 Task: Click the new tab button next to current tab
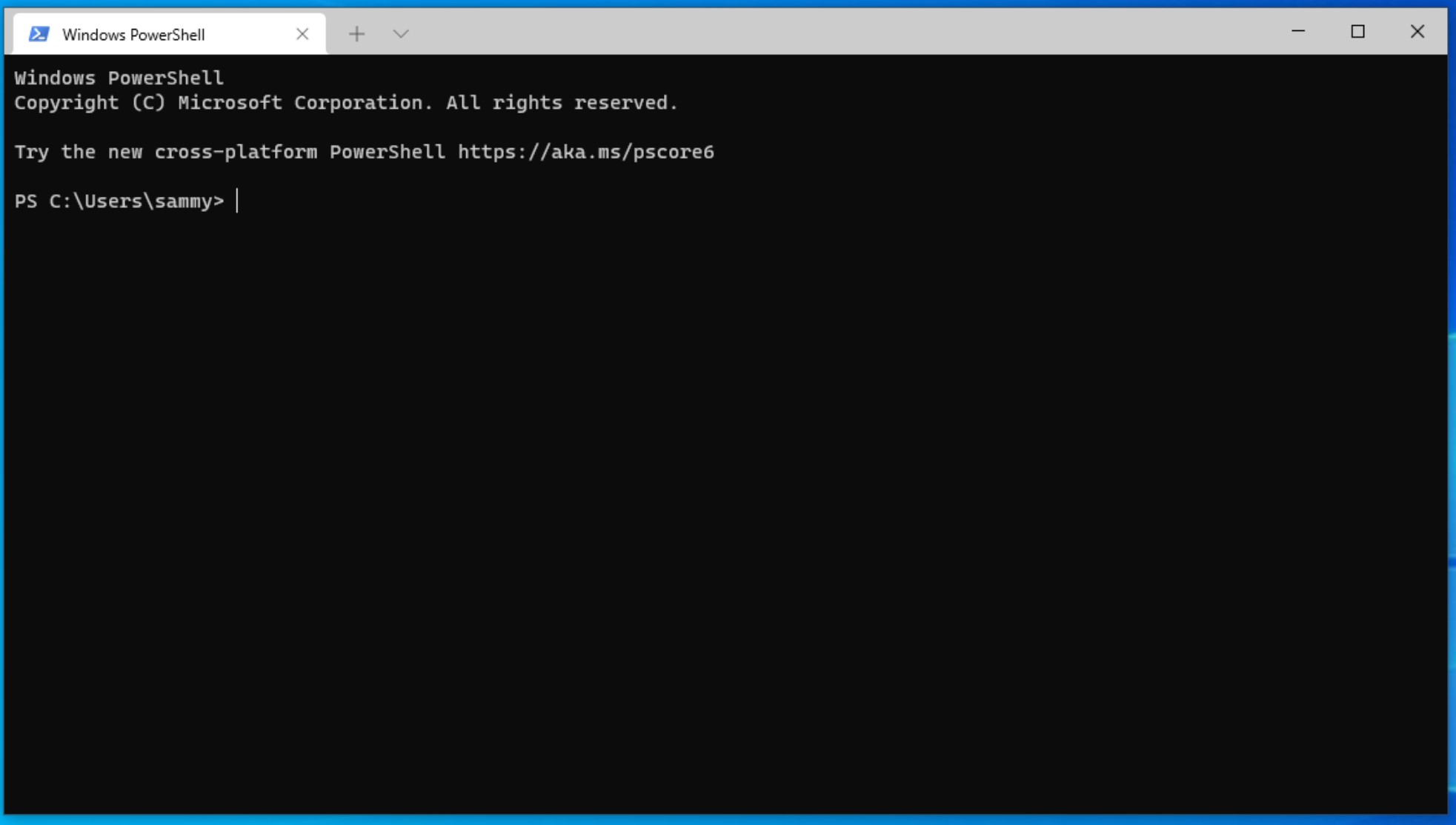coord(357,34)
